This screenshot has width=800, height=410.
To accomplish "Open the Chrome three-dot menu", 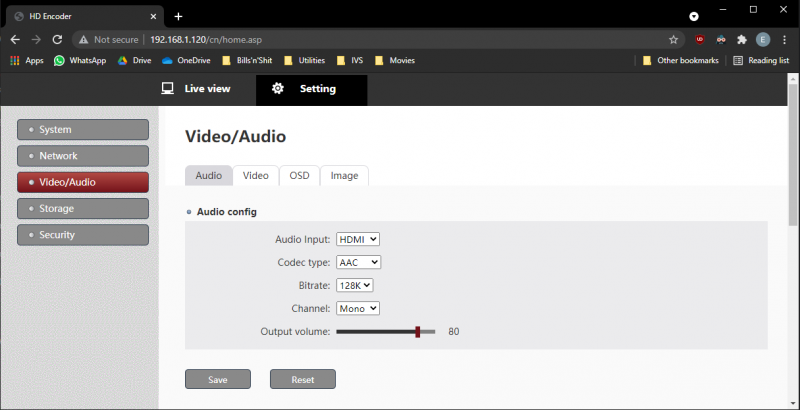I will click(785, 39).
